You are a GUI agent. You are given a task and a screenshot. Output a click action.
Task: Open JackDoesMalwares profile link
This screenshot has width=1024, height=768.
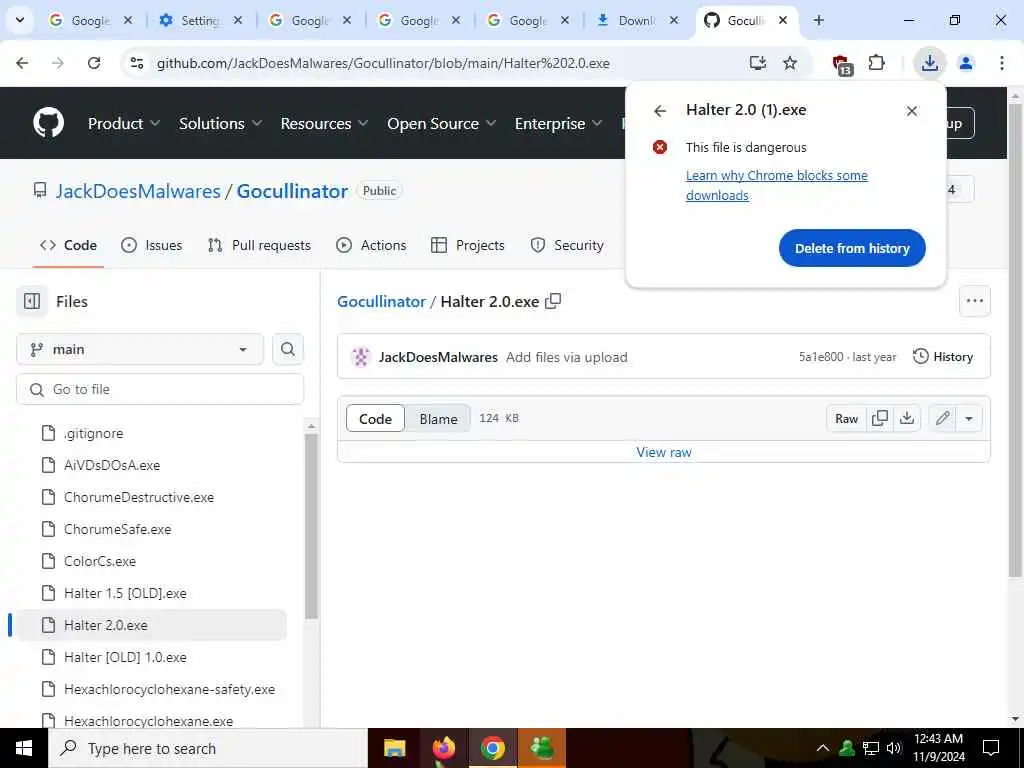[x=138, y=191]
